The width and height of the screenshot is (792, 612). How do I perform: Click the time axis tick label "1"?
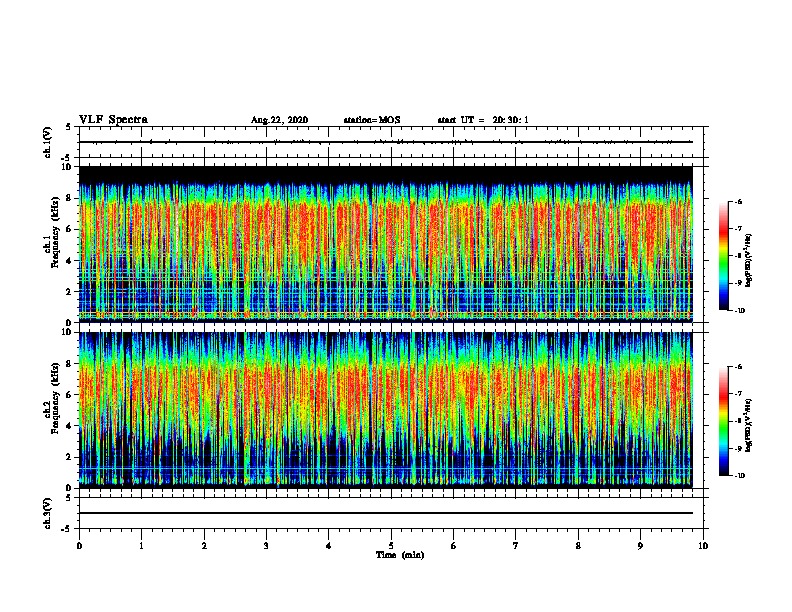click(141, 546)
